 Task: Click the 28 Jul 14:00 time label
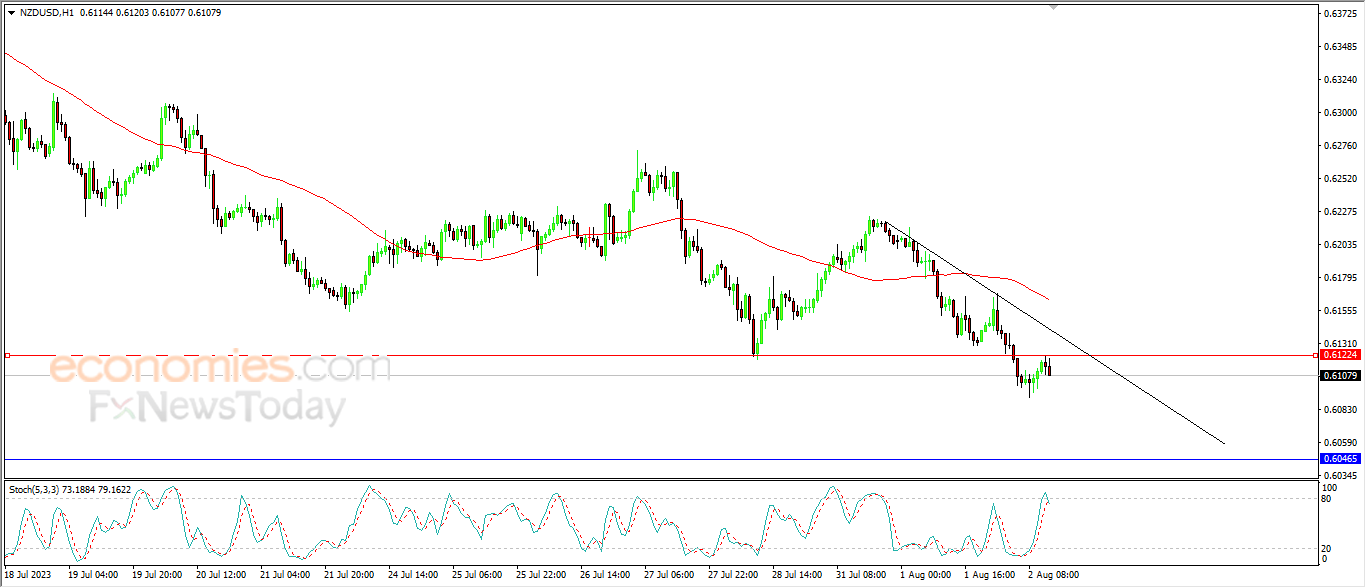pyautogui.click(x=796, y=575)
